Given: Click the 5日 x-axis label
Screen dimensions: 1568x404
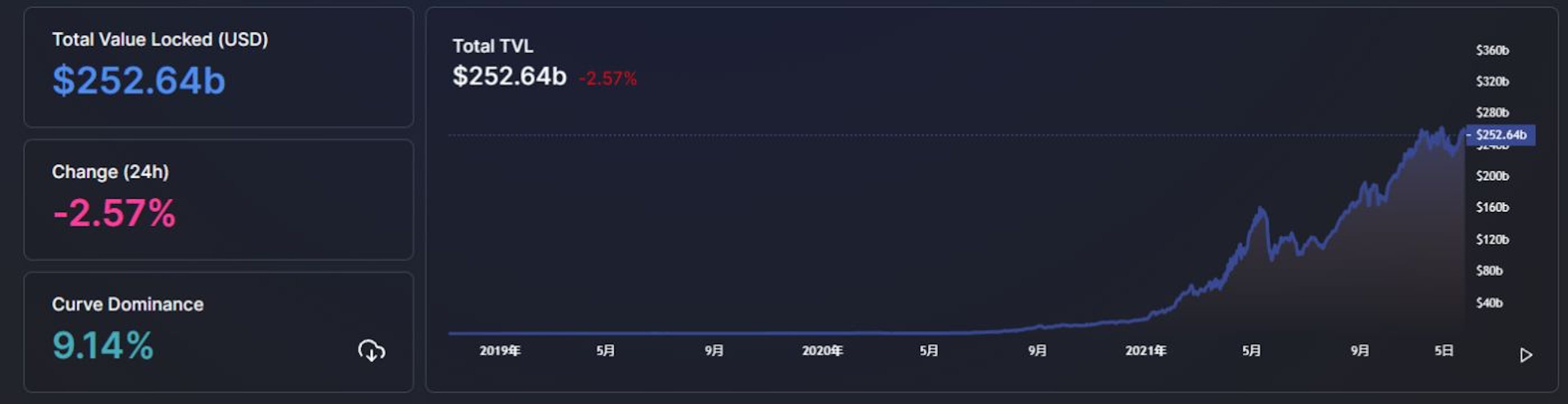Looking at the screenshot, I should pyautogui.click(x=1444, y=351).
